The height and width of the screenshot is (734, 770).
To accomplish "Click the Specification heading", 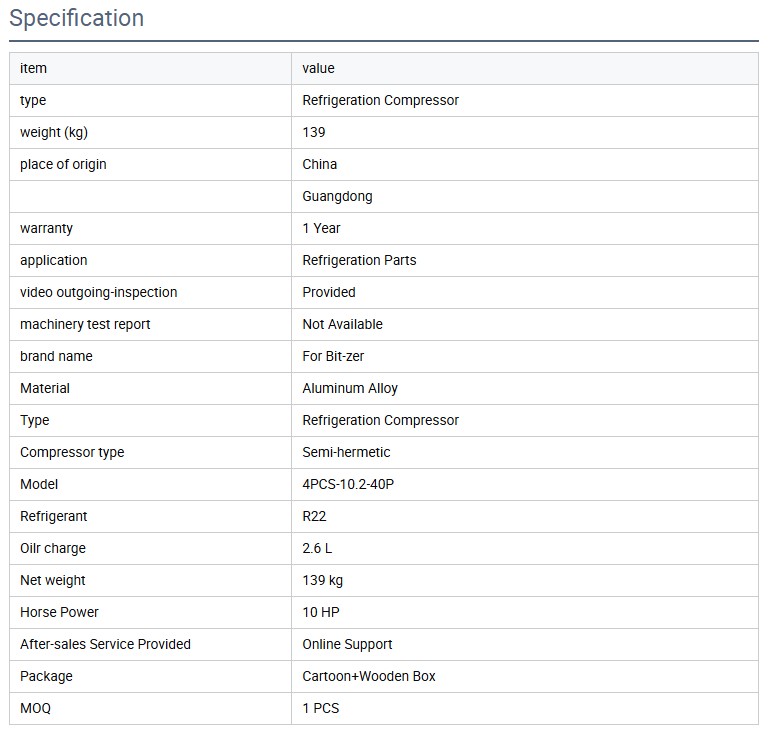I will click(76, 18).
